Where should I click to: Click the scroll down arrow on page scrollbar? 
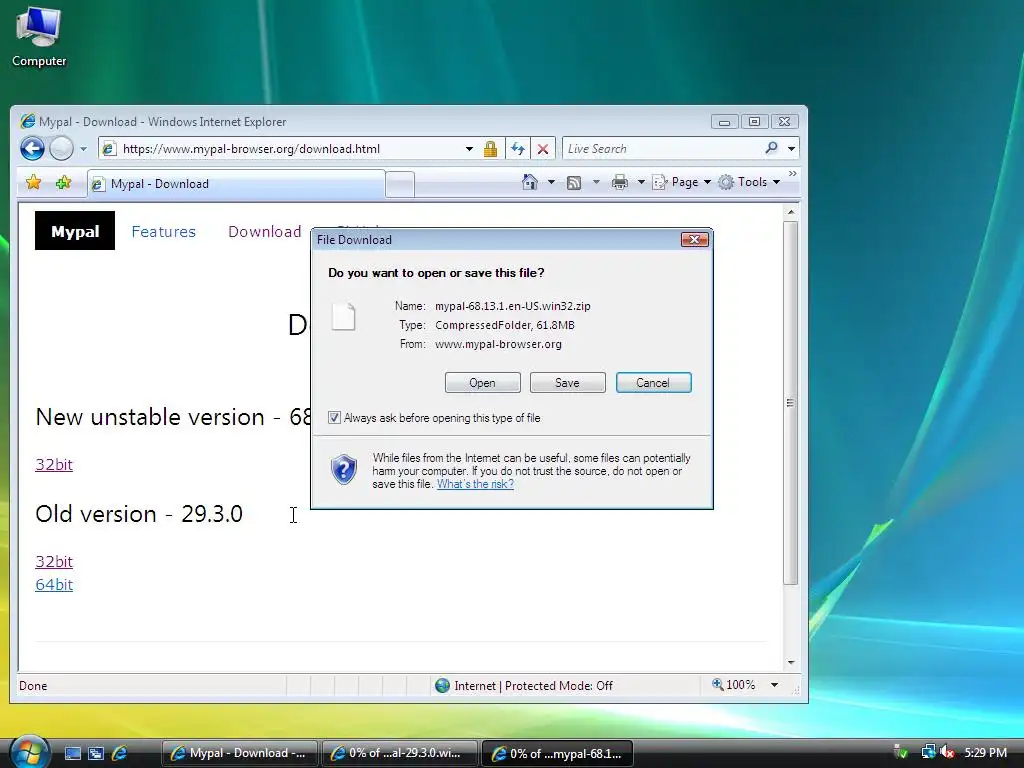[x=791, y=663]
